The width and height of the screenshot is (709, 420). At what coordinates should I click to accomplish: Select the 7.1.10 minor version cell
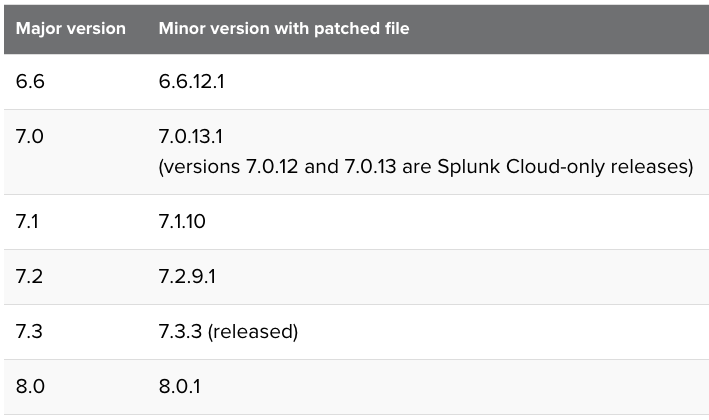pyautogui.click(x=184, y=221)
